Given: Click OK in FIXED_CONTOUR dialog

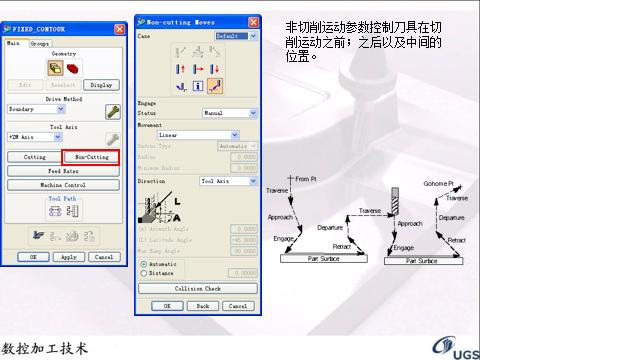Looking at the screenshot, I should pyautogui.click(x=33, y=257).
